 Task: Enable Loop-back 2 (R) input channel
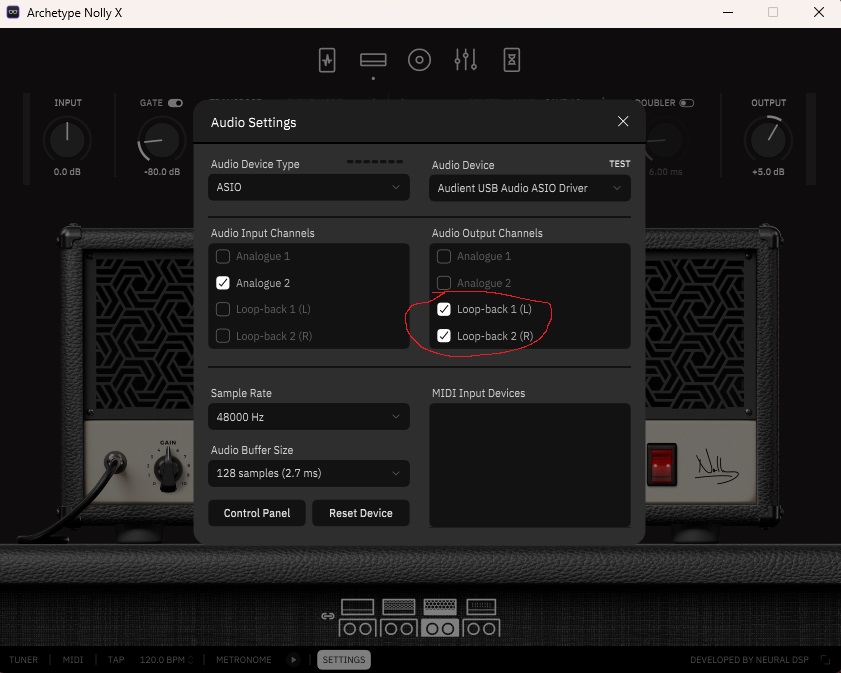click(223, 336)
